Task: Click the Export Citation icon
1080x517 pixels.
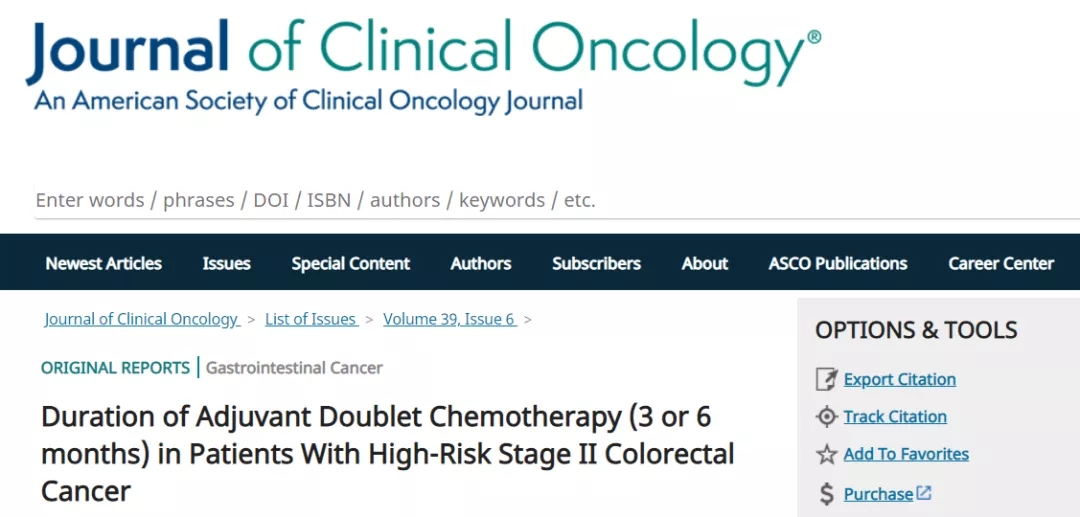Action: (x=826, y=380)
